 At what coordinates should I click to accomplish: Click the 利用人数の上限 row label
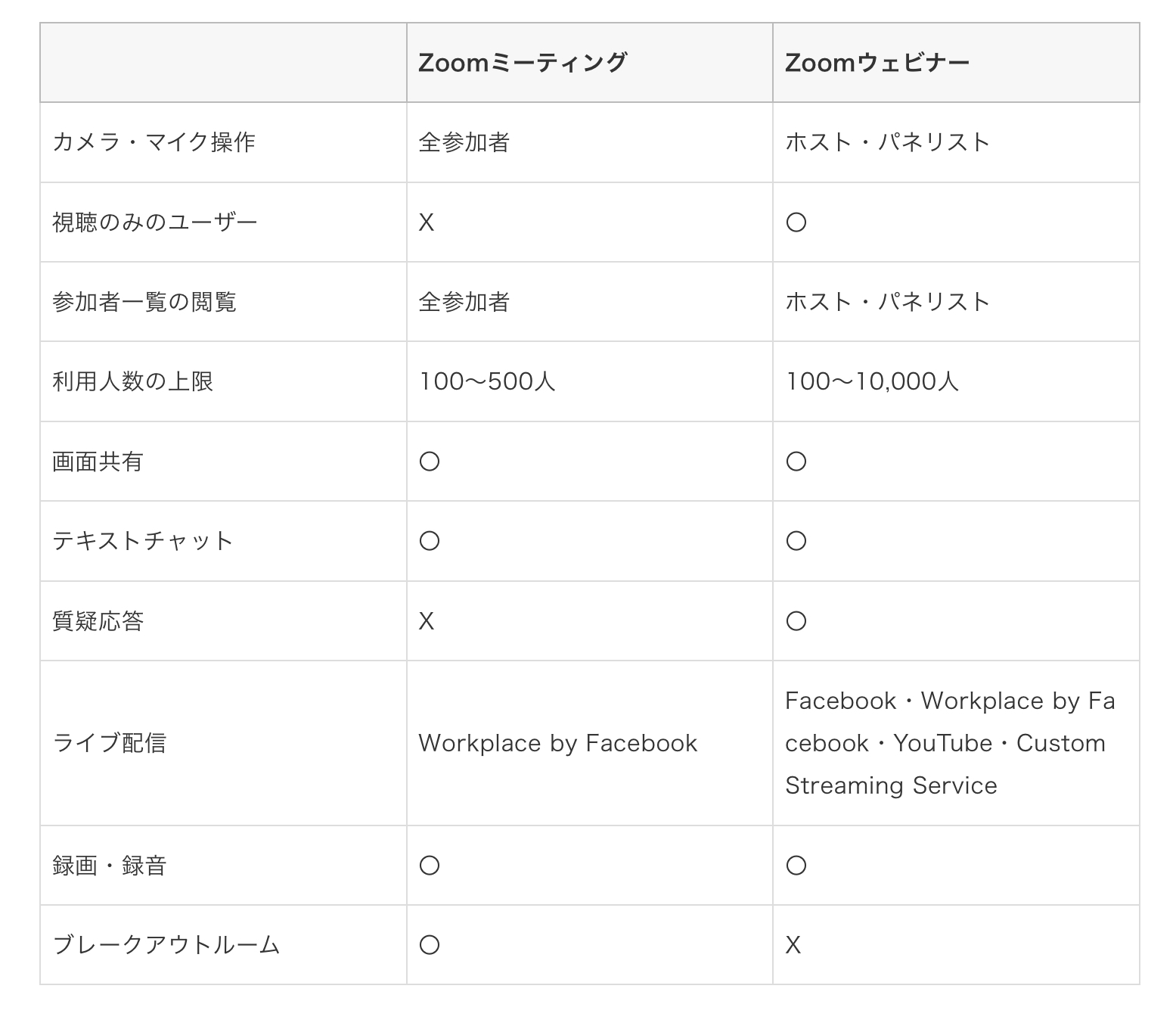pyautogui.click(x=133, y=381)
